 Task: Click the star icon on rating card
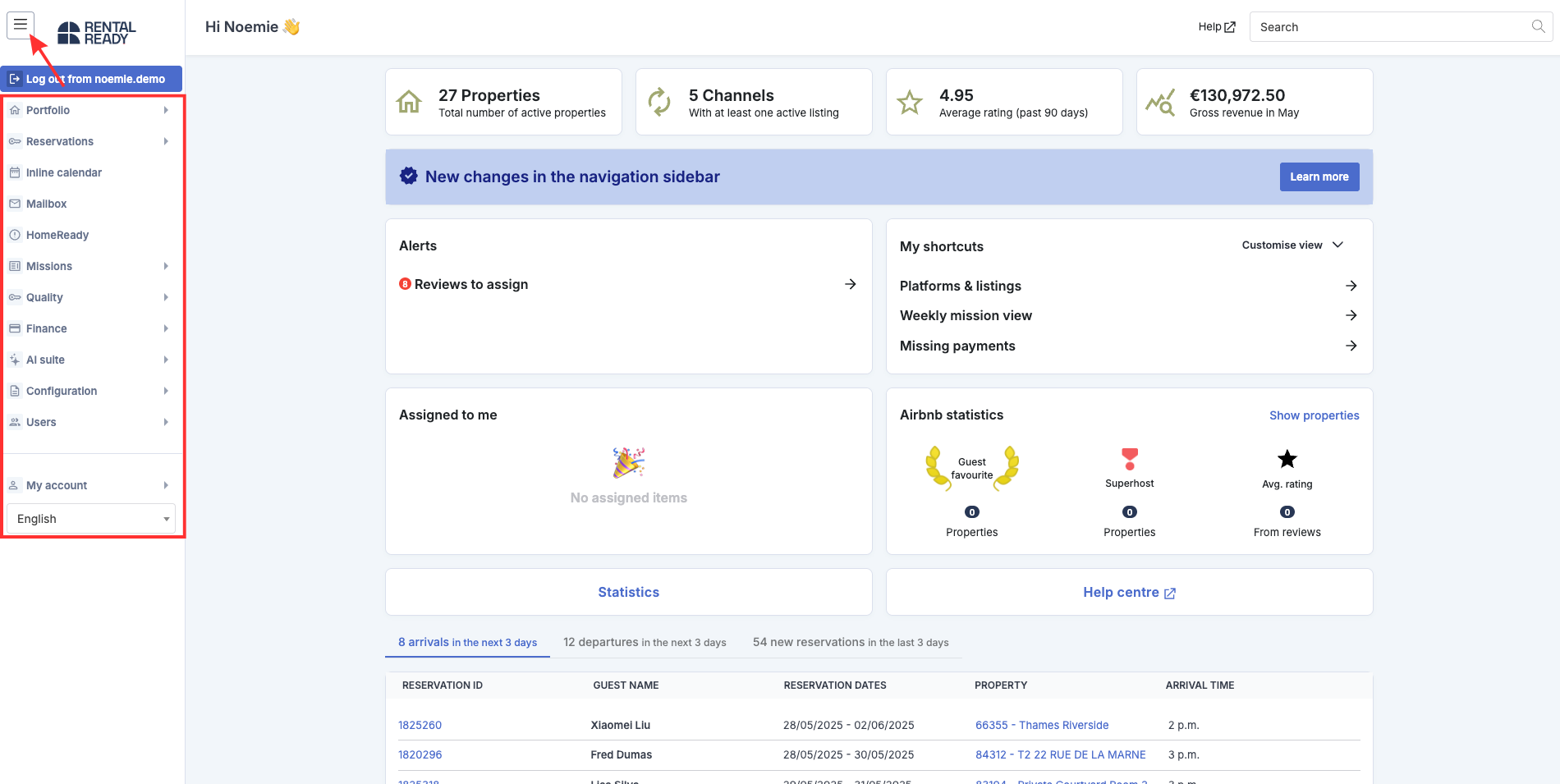(910, 103)
